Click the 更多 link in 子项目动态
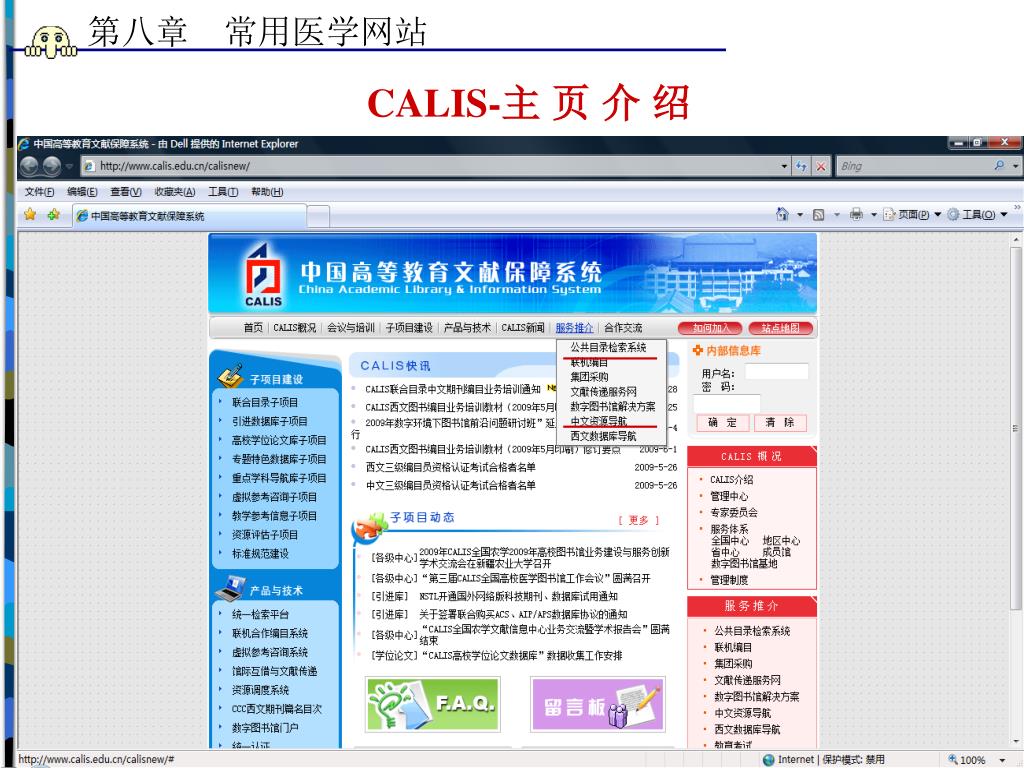The width and height of the screenshot is (1024, 768). tap(638, 520)
